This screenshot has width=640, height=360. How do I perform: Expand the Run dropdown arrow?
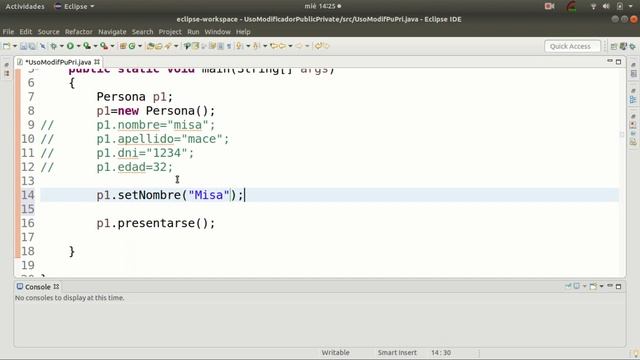[x=78, y=46]
